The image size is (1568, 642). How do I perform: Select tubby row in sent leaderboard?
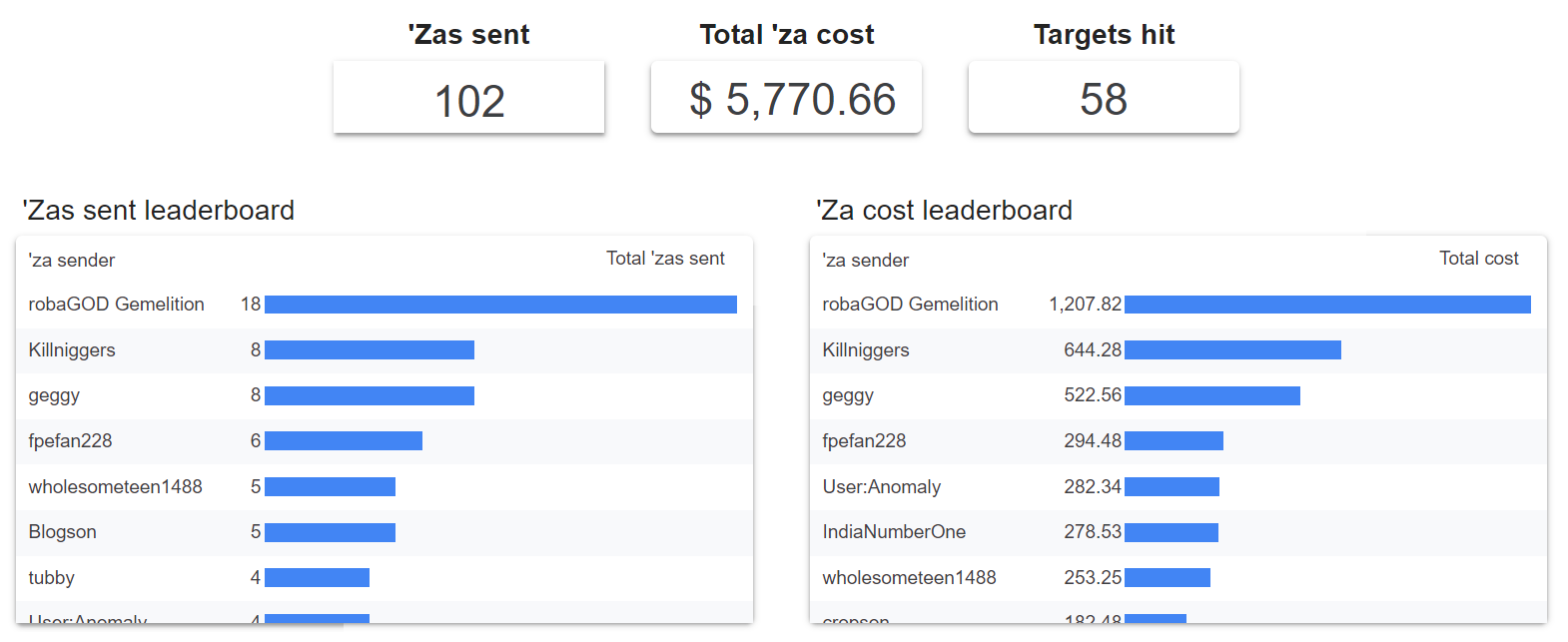(51, 578)
